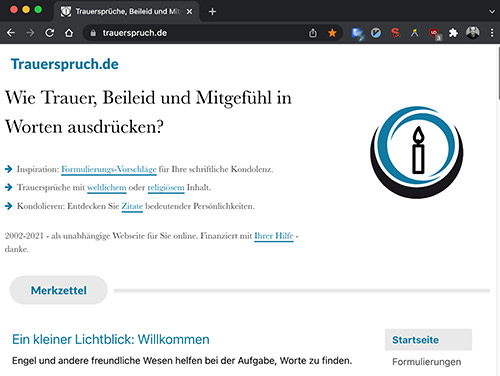Click the page's vertical scrollbar
Screen dimensions: 500x376
click(498, 73)
